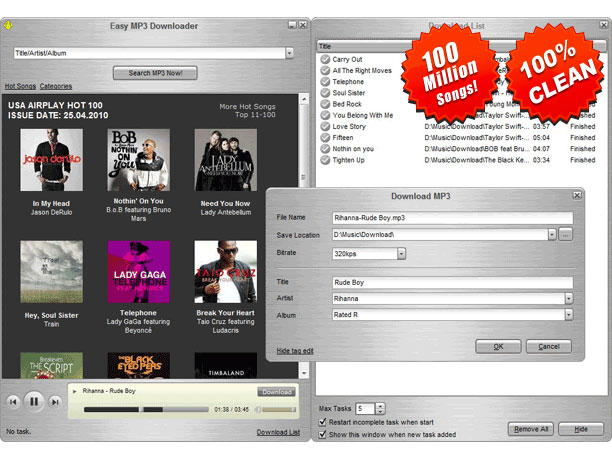Click the check icon beside Carry Out
The height and width of the screenshot is (459, 612).
[x=325, y=59]
